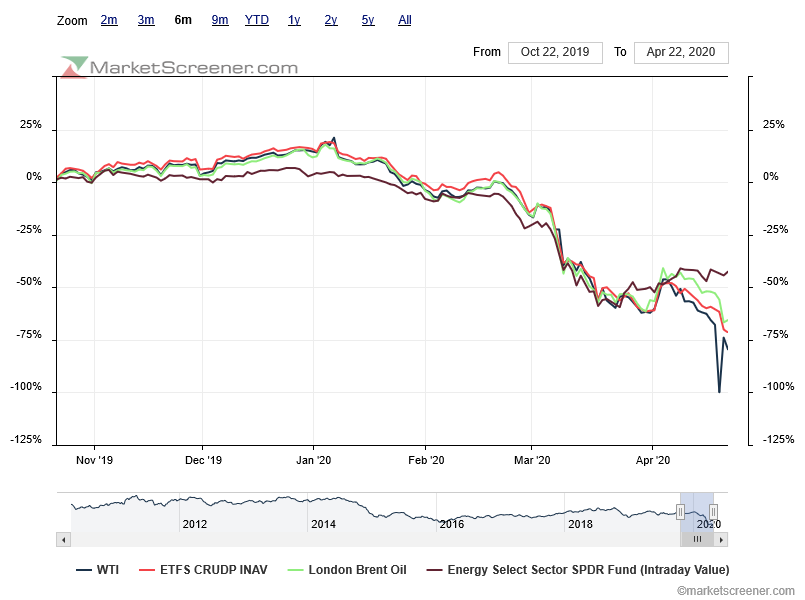Grab the left navigator range handle
This screenshot has width=805, height=600.
click(680, 512)
